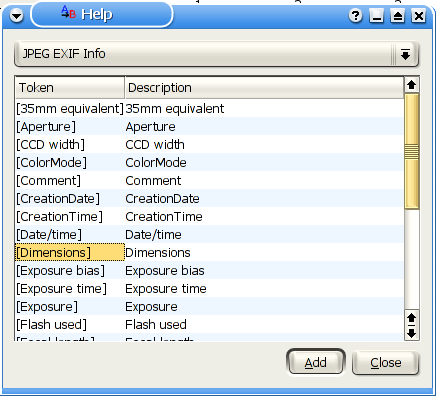
Task: Click the Flash used description cell
Action: (264, 325)
